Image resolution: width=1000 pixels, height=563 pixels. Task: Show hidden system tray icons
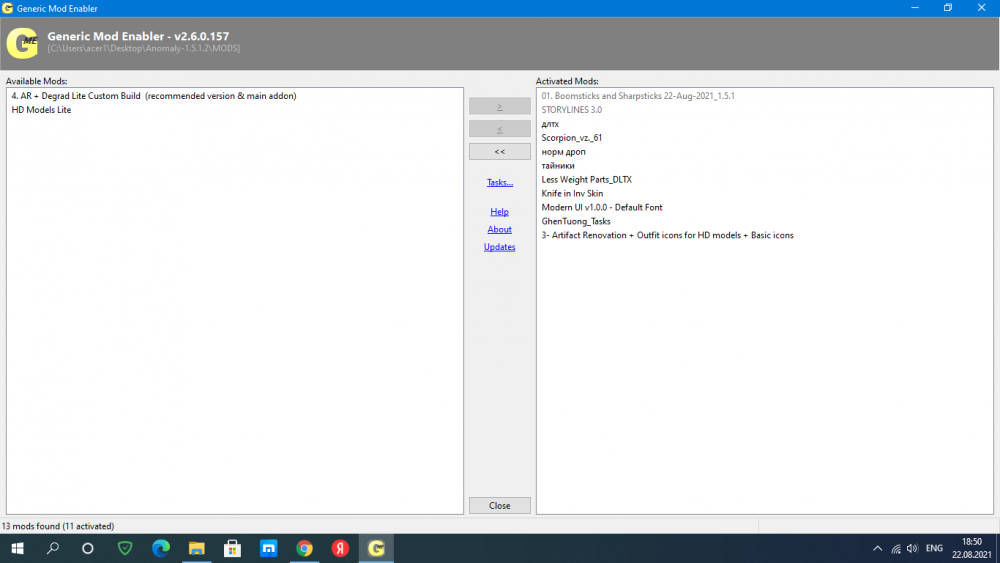tap(877, 548)
